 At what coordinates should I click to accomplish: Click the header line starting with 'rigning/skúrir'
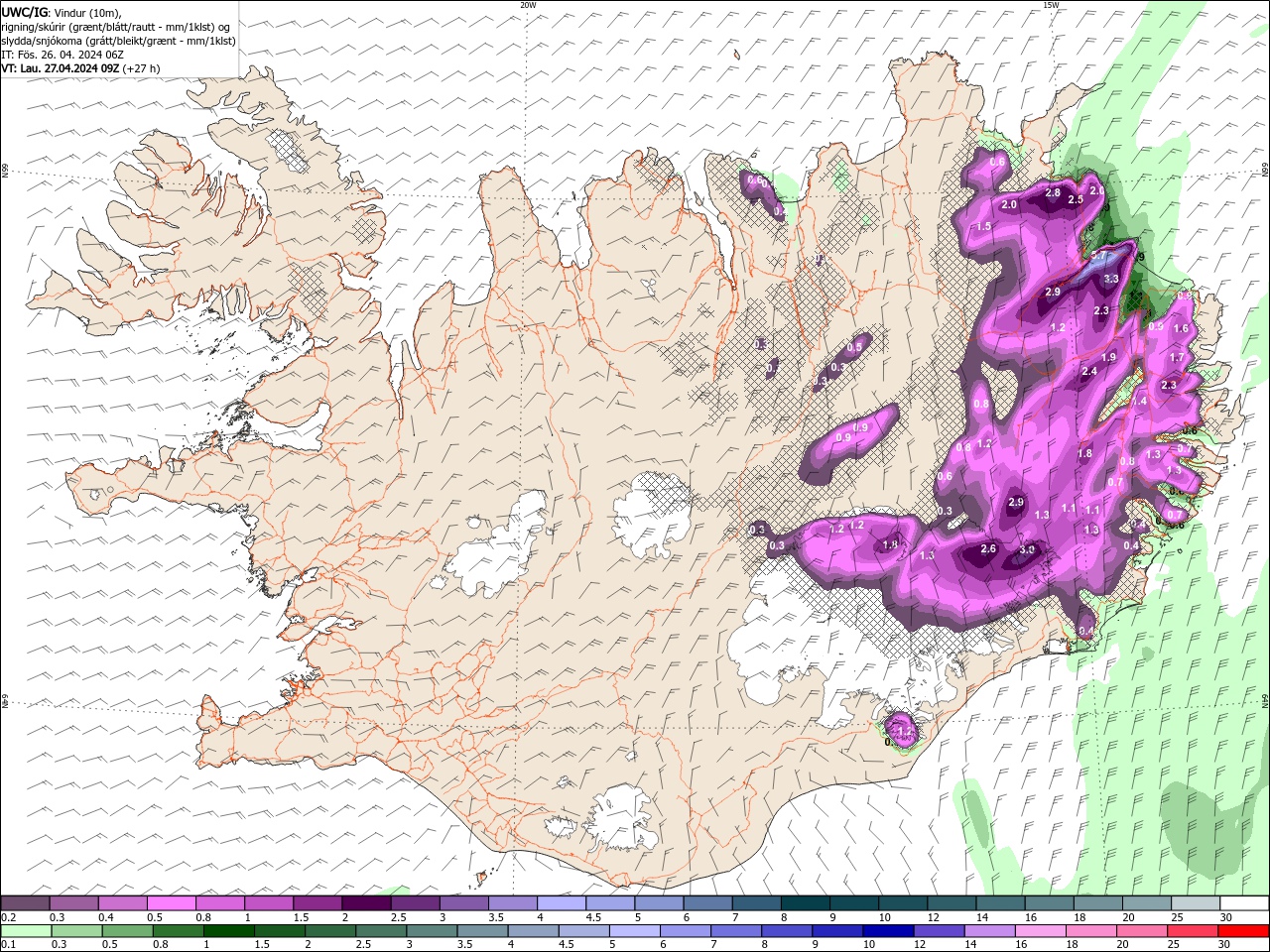116,27
